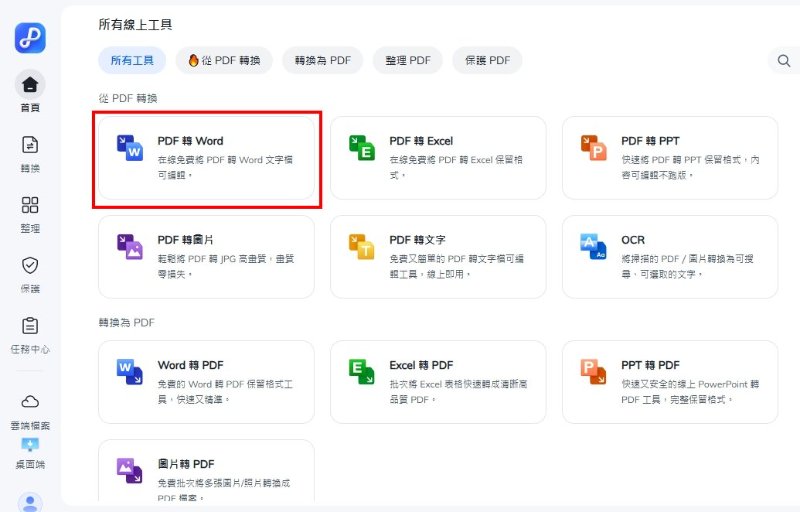The width and height of the screenshot is (800, 512).
Task: Click the search magnifier icon
Action: click(784, 61)
